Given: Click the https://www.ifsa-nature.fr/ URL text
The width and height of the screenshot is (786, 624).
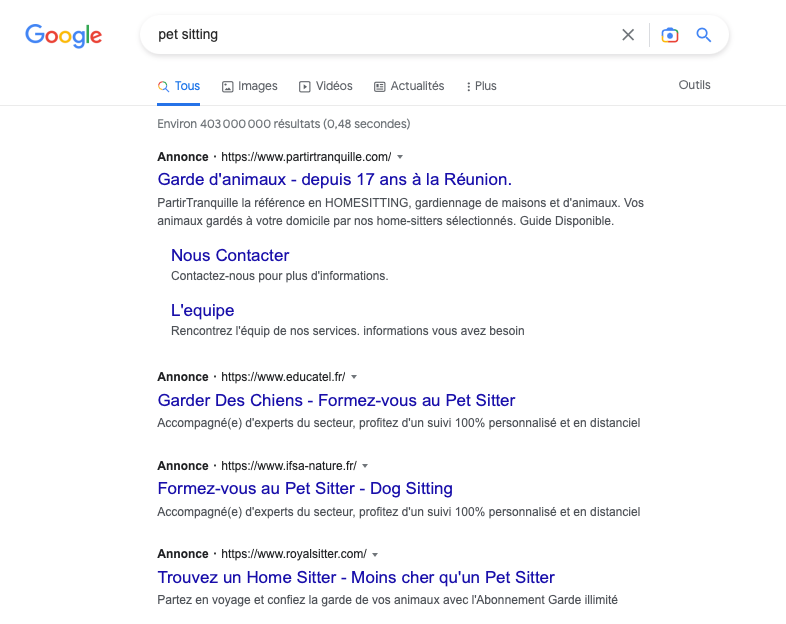Looking at the screenshot, I should 289,466.
